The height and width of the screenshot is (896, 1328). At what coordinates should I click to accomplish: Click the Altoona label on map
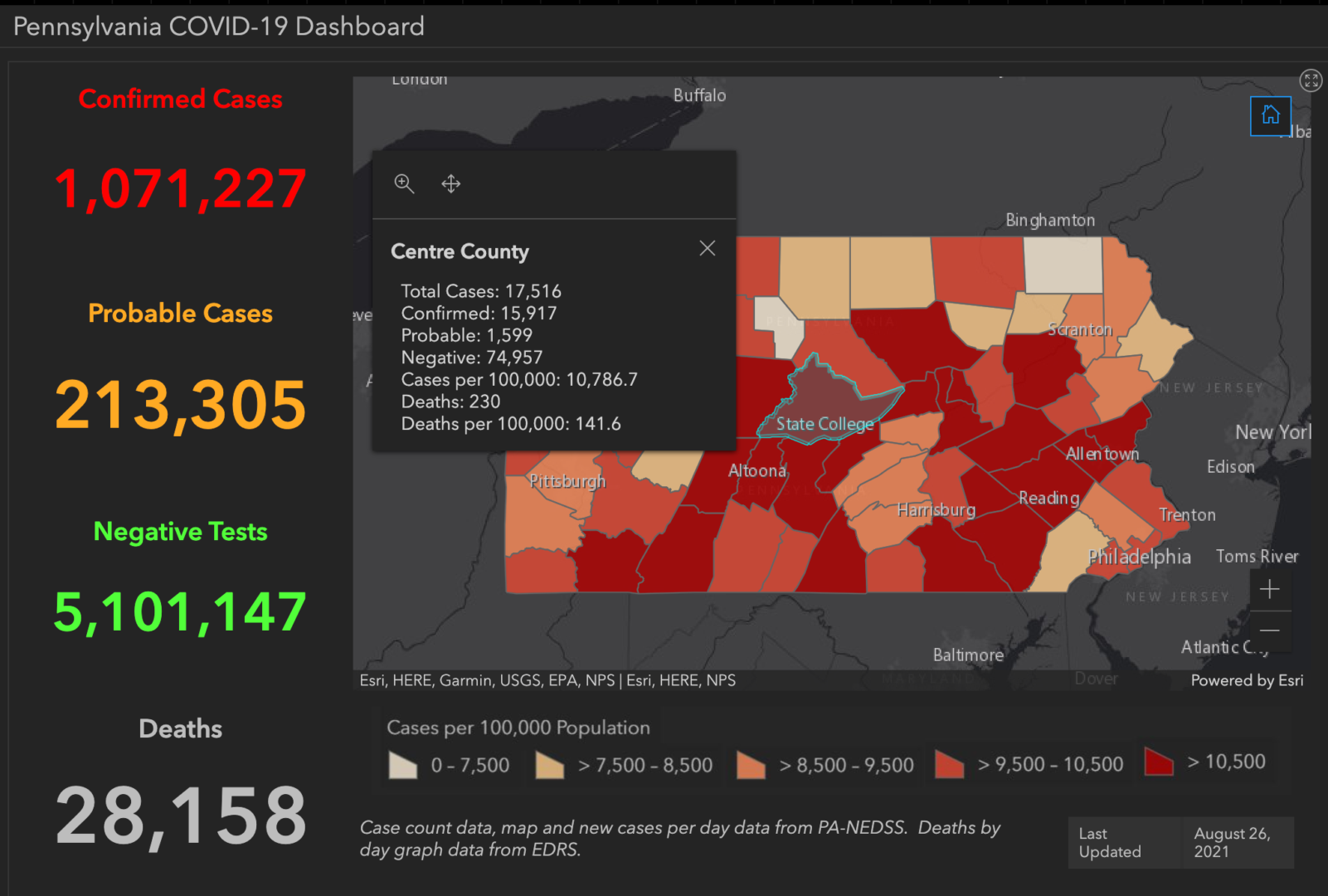[757, 470]
